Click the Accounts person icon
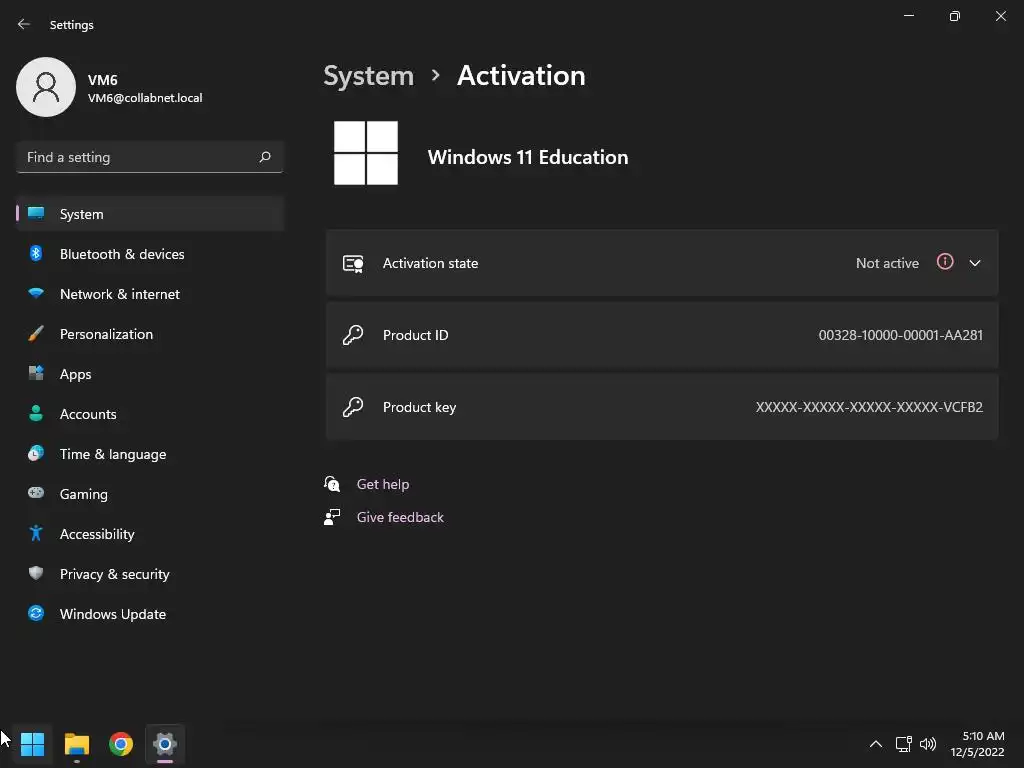 (36, 413)
